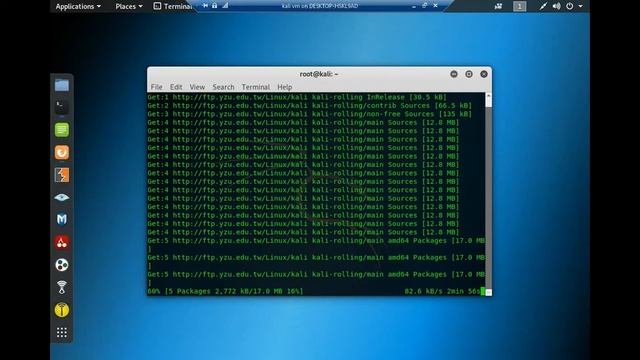Click the power icon in top bar
The width and height of the screenshot is (640, 360).
(570, 6)
